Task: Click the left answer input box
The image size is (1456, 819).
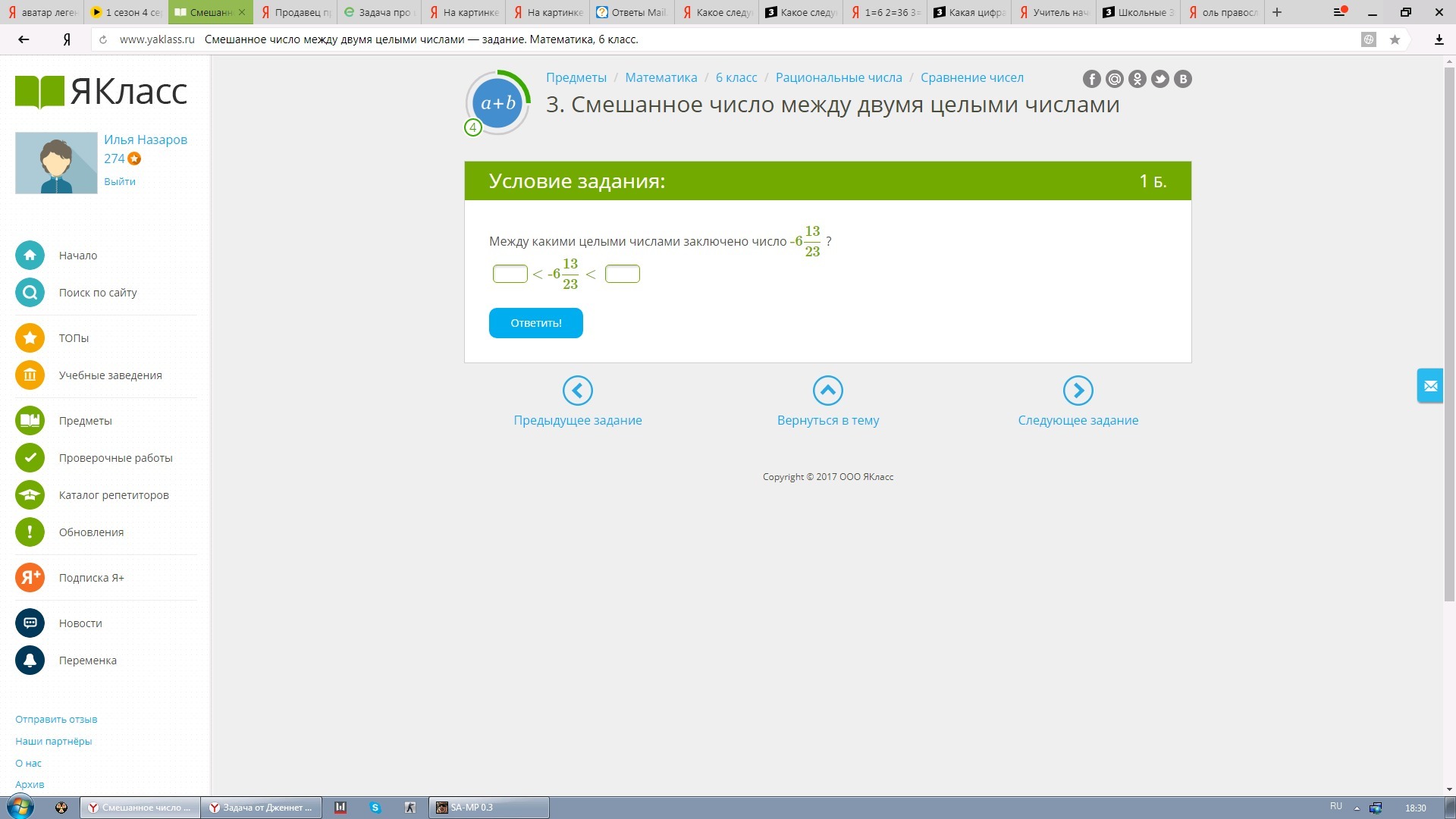Action: point(510,274)
